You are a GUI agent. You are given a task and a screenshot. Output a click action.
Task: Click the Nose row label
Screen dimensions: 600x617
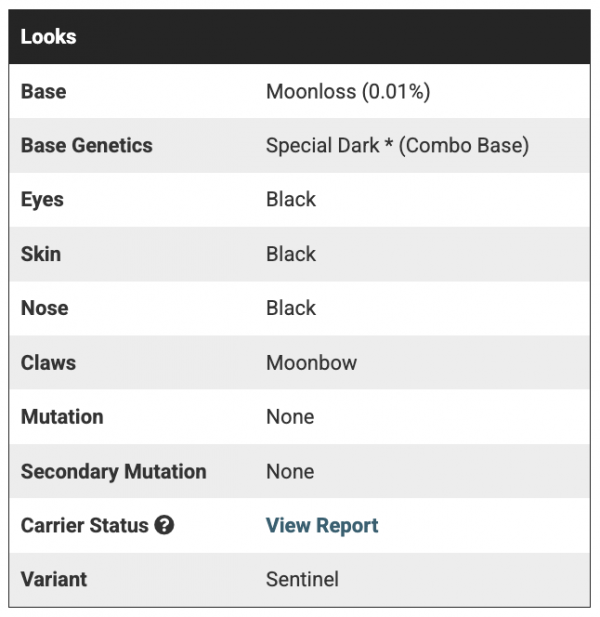43,308
